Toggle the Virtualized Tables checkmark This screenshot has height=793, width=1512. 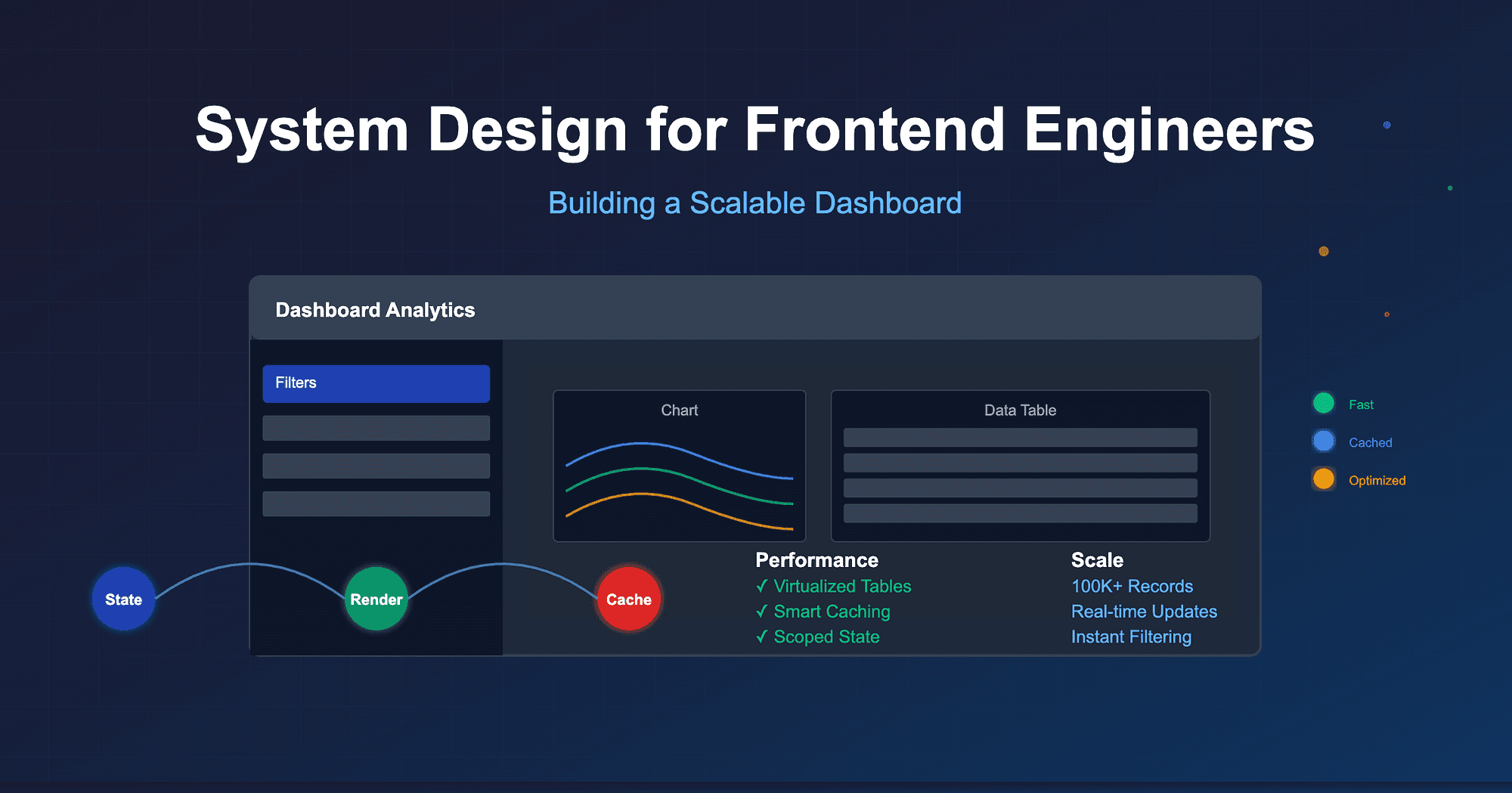click(761, 586)
